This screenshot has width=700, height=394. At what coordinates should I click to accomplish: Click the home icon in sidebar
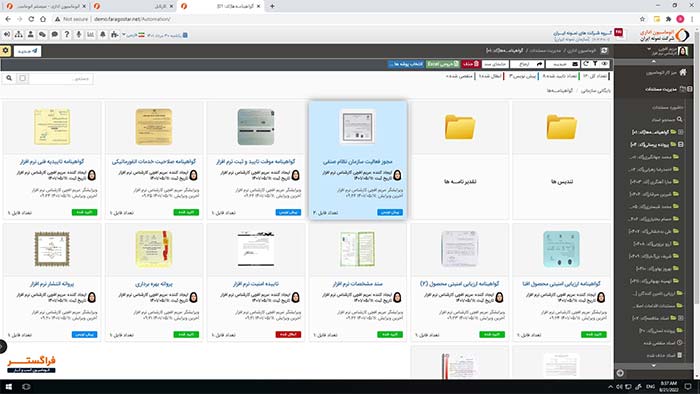tap(683, 72)
